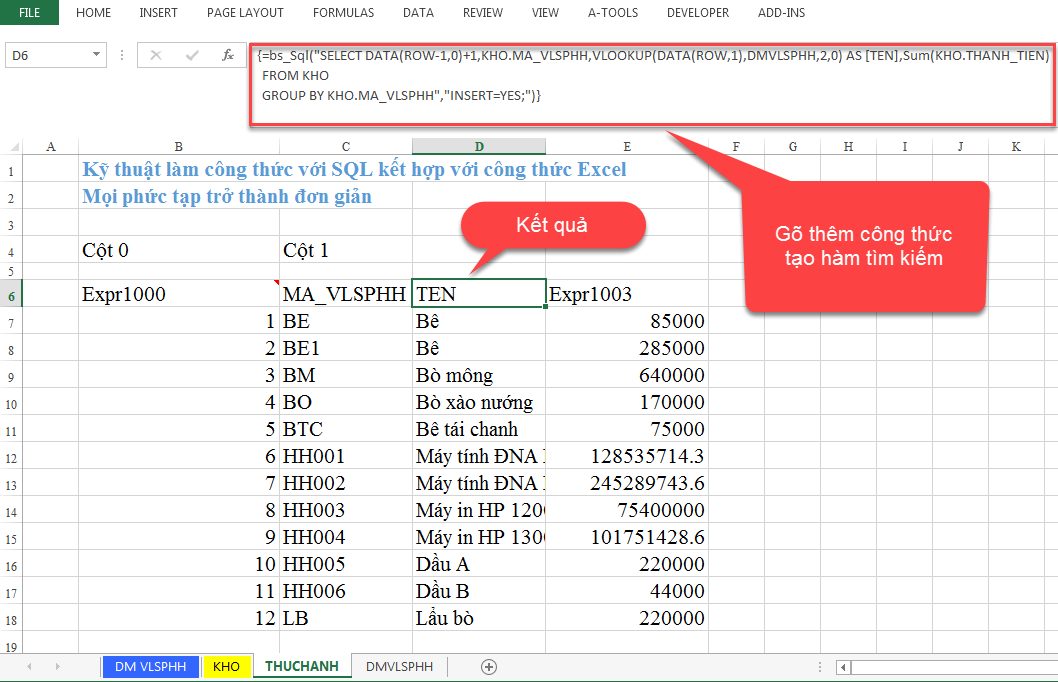Click cell 'Dầu A'

click(478, 564)
